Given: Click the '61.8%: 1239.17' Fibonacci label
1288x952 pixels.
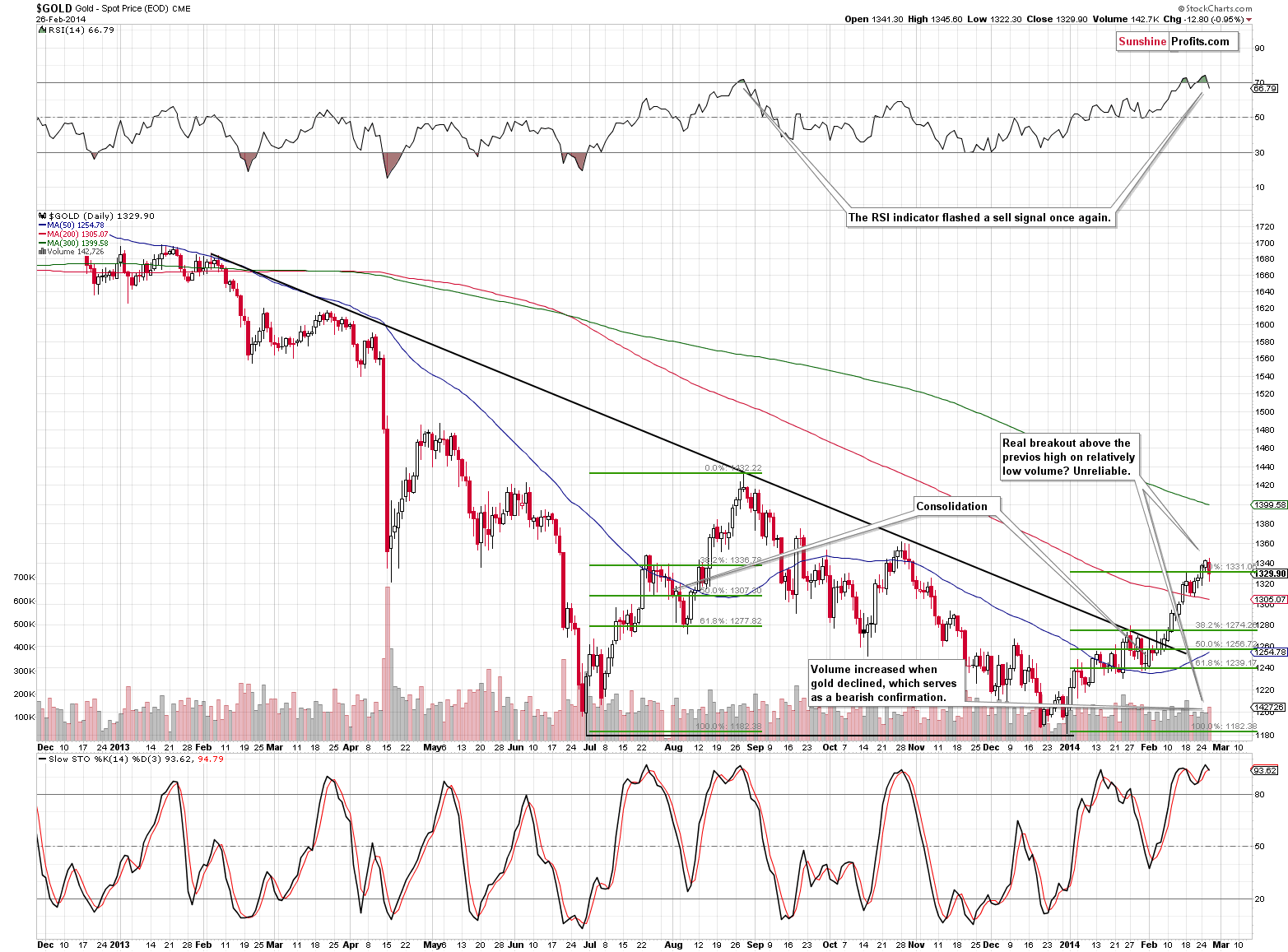Looking at the screenshot, I should [x=1225, y=663].
